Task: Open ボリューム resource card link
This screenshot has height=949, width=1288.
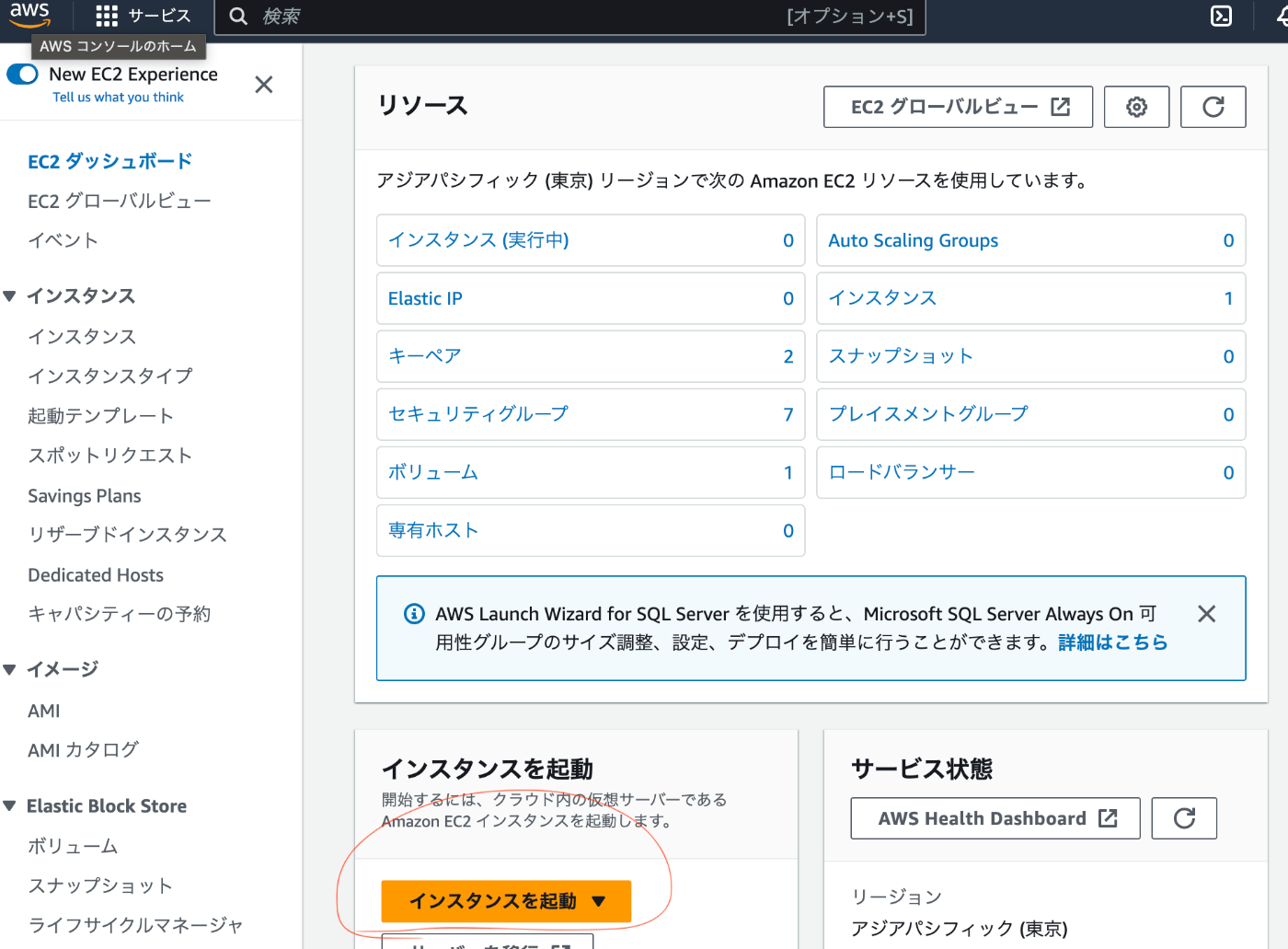Action: [x=433, y=472]
